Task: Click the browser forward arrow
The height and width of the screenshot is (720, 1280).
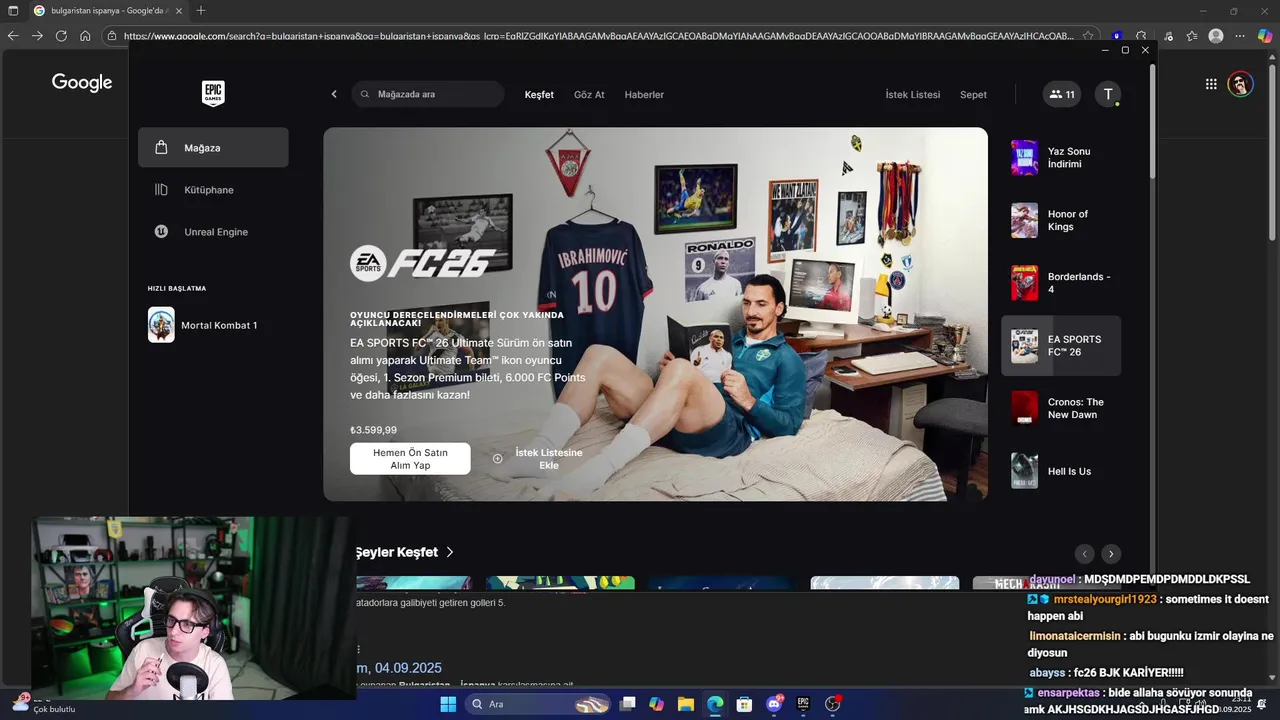Action: tap(37, 36)
